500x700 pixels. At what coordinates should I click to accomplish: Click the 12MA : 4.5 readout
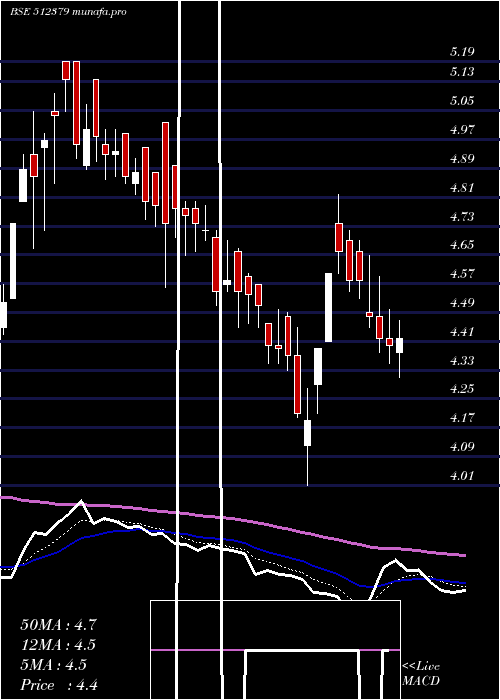(x=58, y=645)
